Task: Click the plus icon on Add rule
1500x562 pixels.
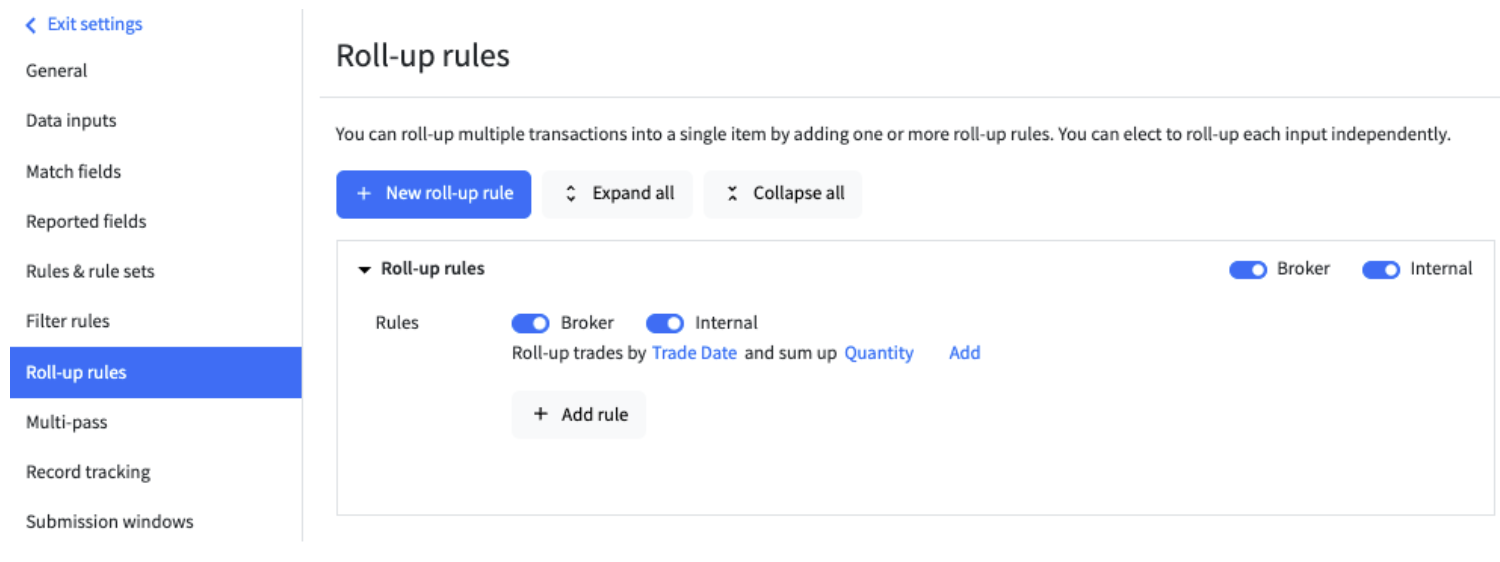Action: point(541,414)
